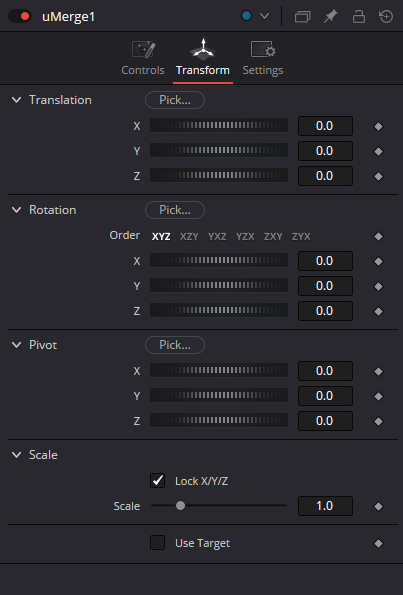Click the Rotation Pick button
This screenshot has height=595, width=403.
(175, 210)
